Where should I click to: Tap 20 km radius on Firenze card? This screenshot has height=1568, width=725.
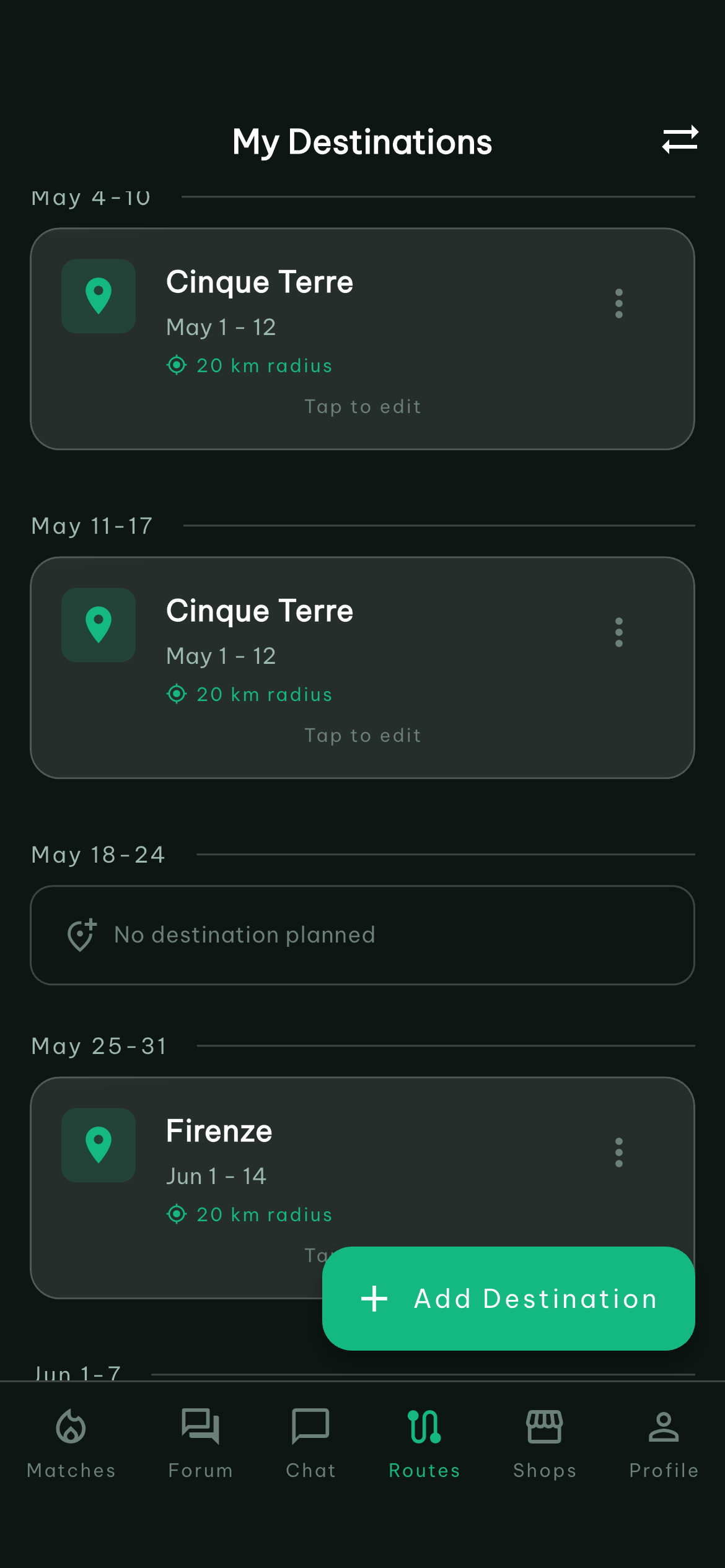pos(249,1214)
